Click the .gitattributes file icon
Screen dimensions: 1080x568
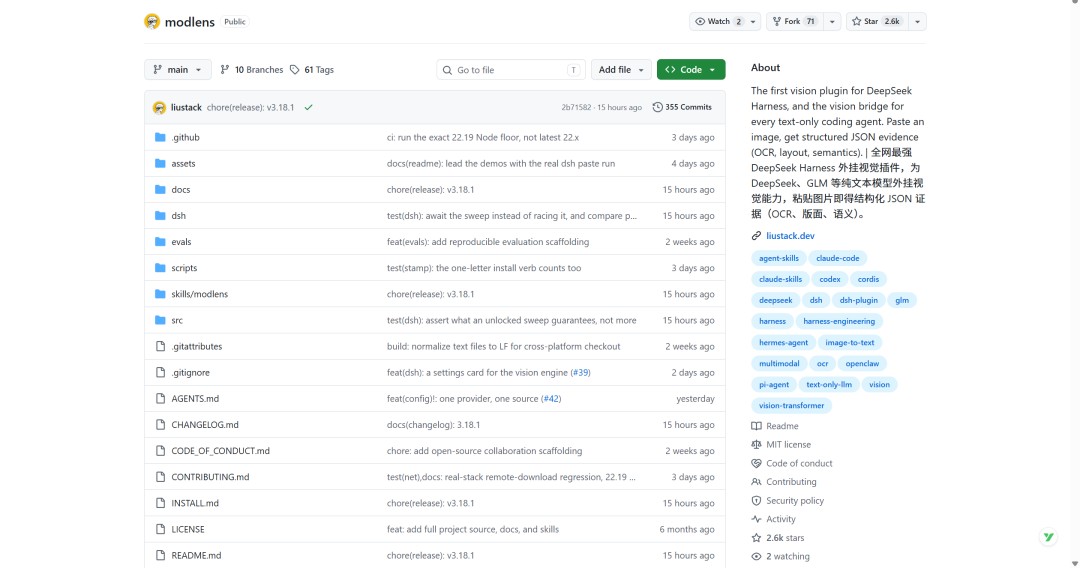pyautogui.click(x=160, y=346)
